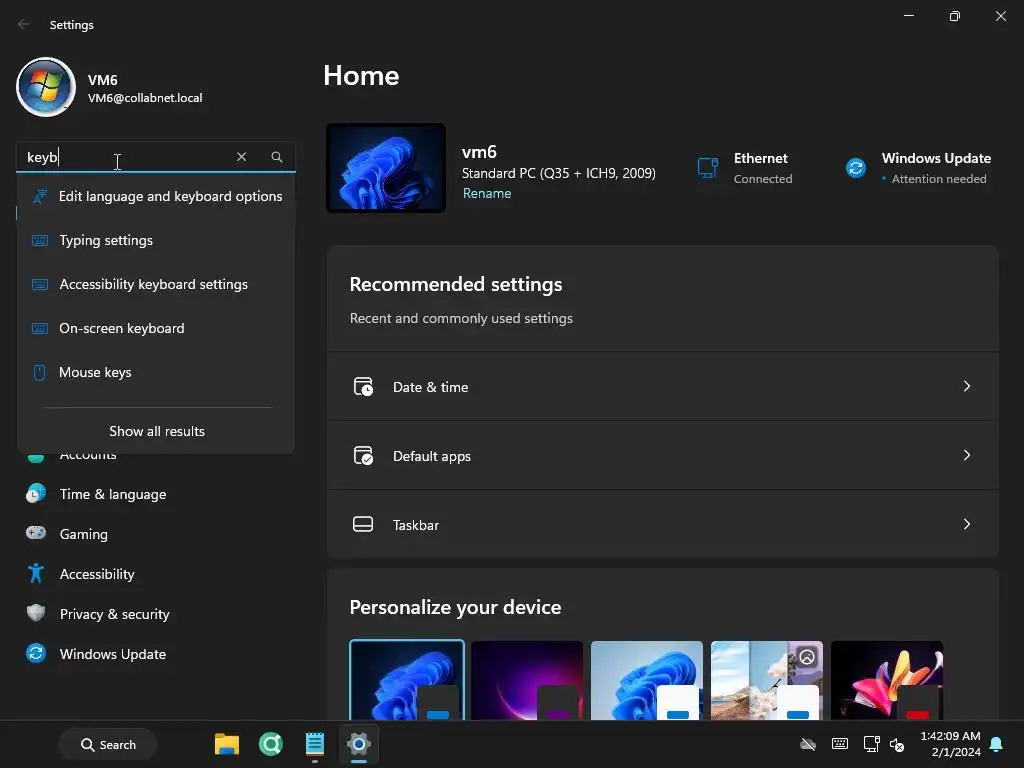Click the Settings back arrow
The height and width of the screenshot is (768, 1024).
coord(24,24)
